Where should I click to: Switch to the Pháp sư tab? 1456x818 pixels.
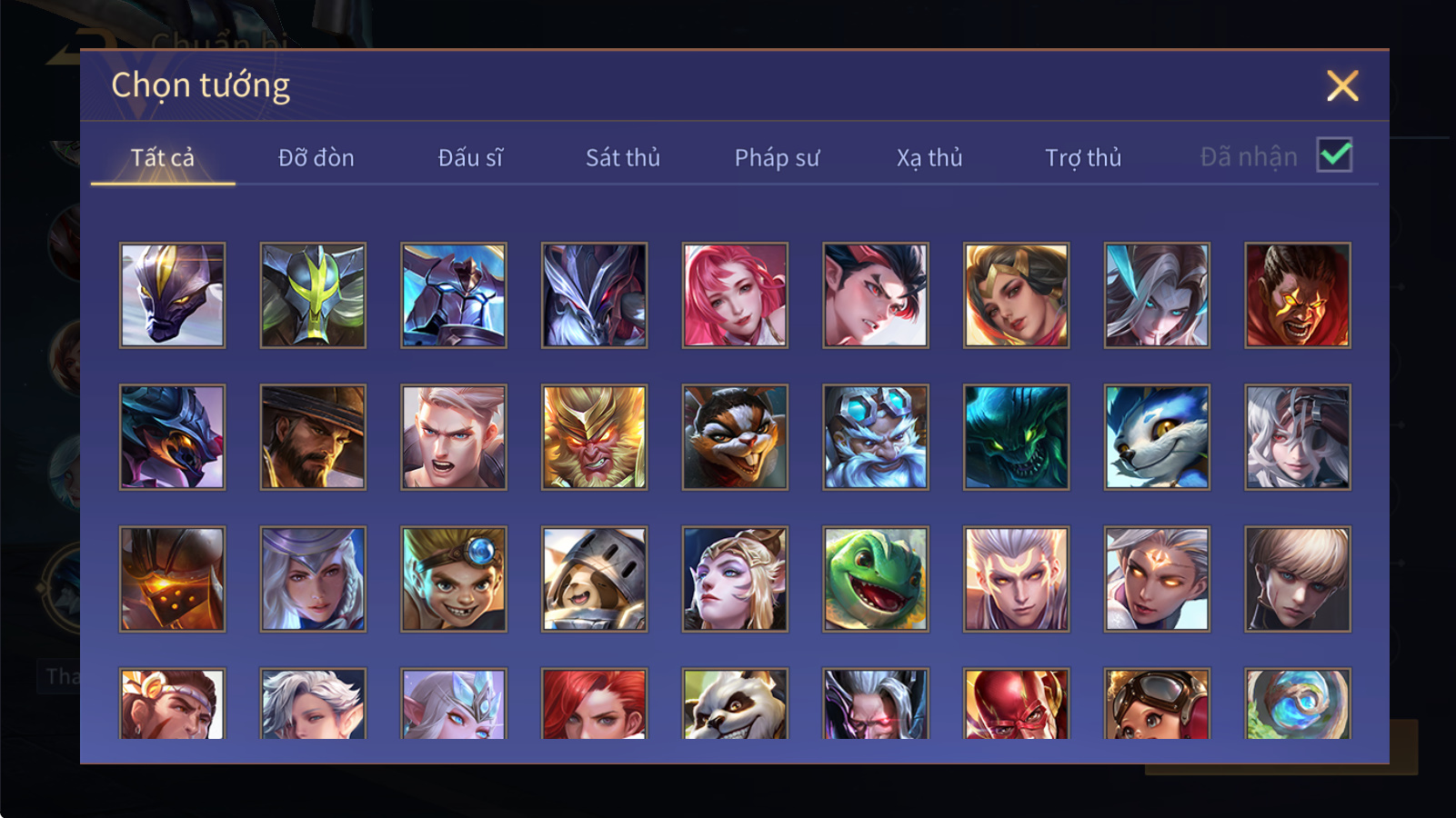[x=777, y=157]
